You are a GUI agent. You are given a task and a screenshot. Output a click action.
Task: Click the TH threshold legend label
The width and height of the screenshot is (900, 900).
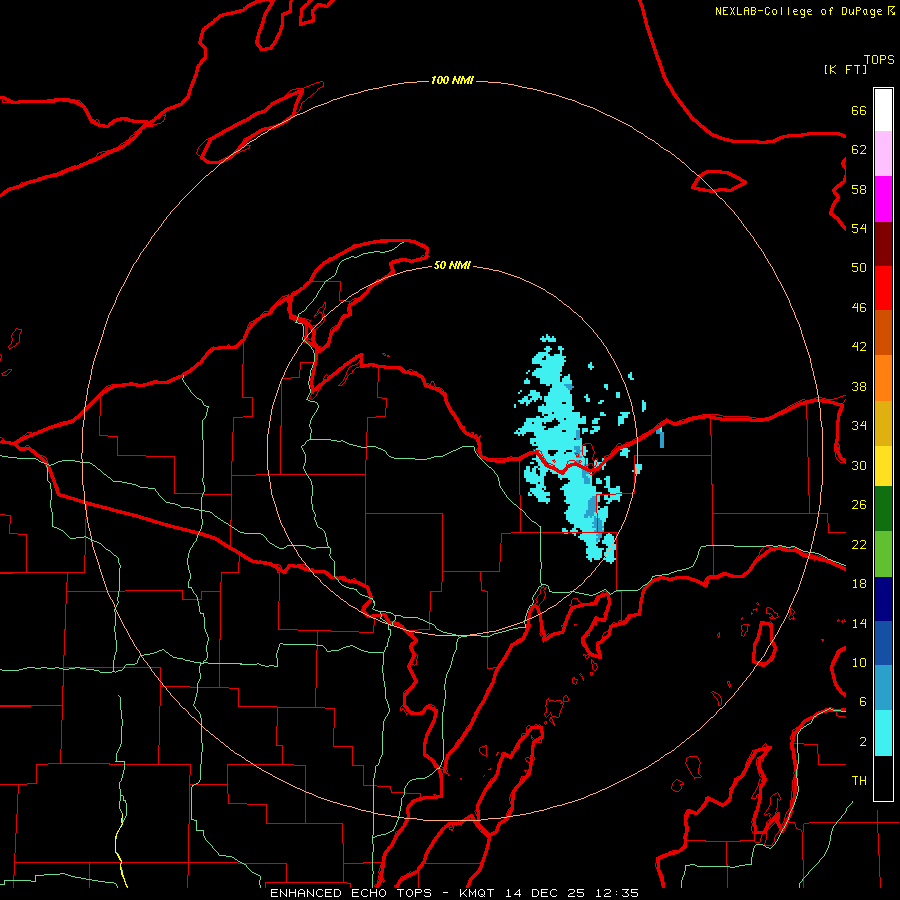tap(859, 781)
